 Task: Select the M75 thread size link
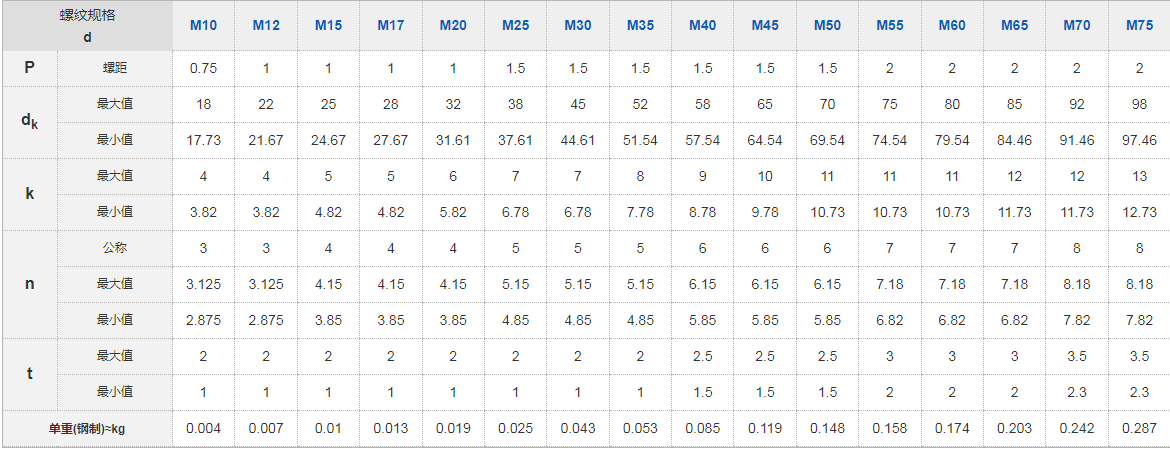coord(1139,25)
